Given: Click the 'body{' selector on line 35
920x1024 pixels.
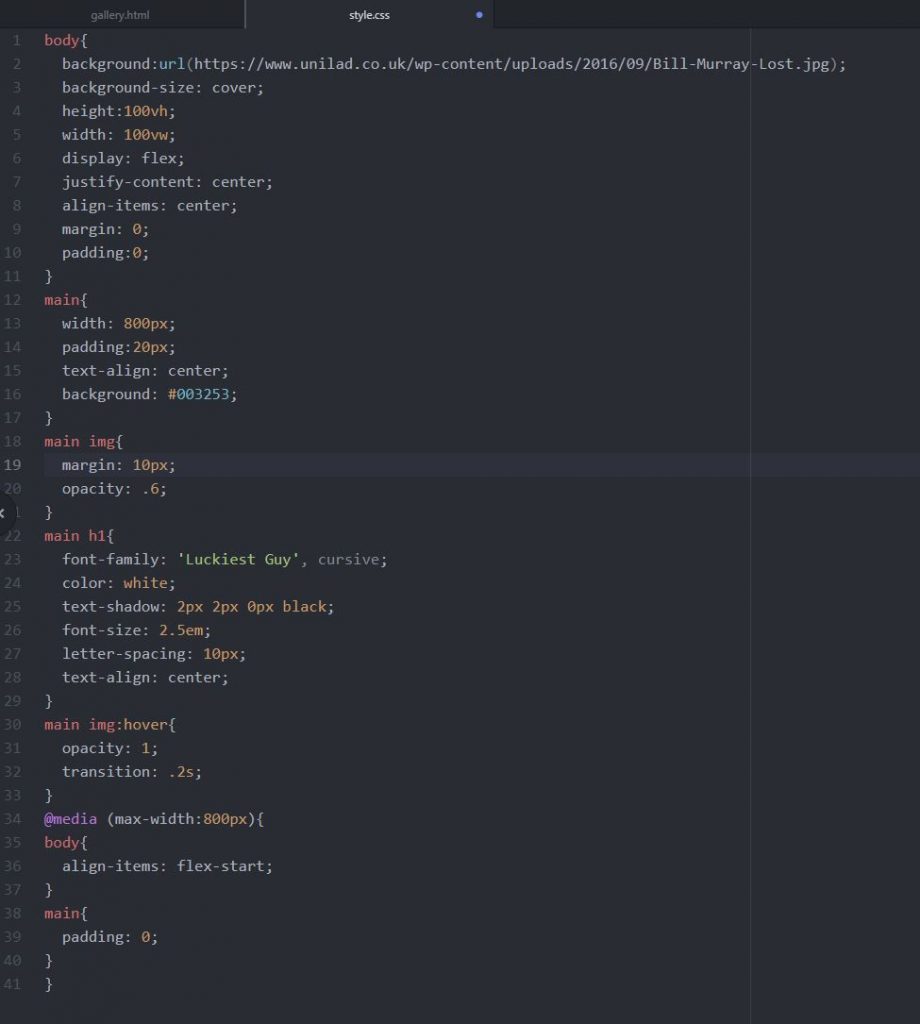Looking at the screenshot, I should (66, 842).
